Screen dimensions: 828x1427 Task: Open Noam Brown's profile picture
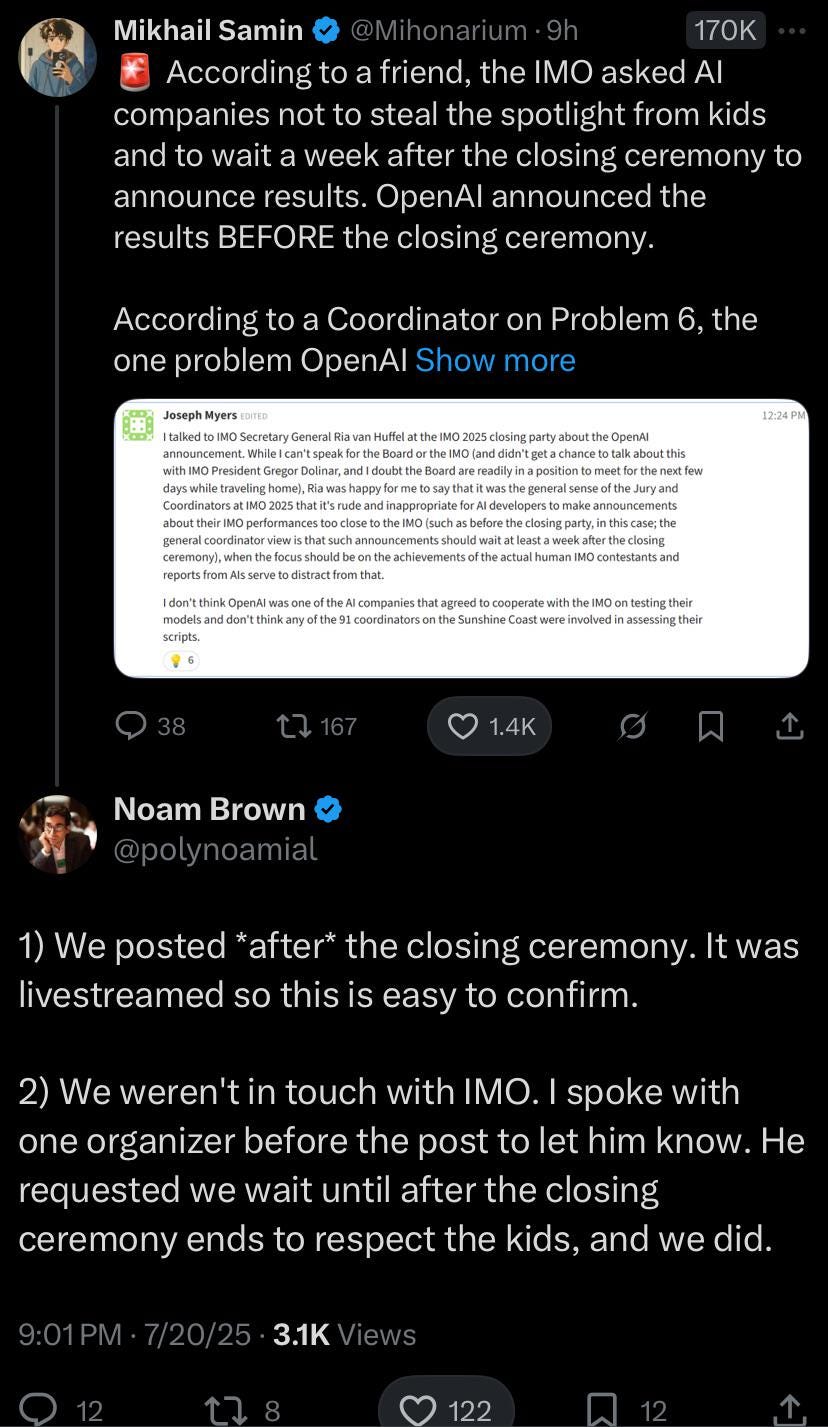pyautogui.click(x=57, y=833)
